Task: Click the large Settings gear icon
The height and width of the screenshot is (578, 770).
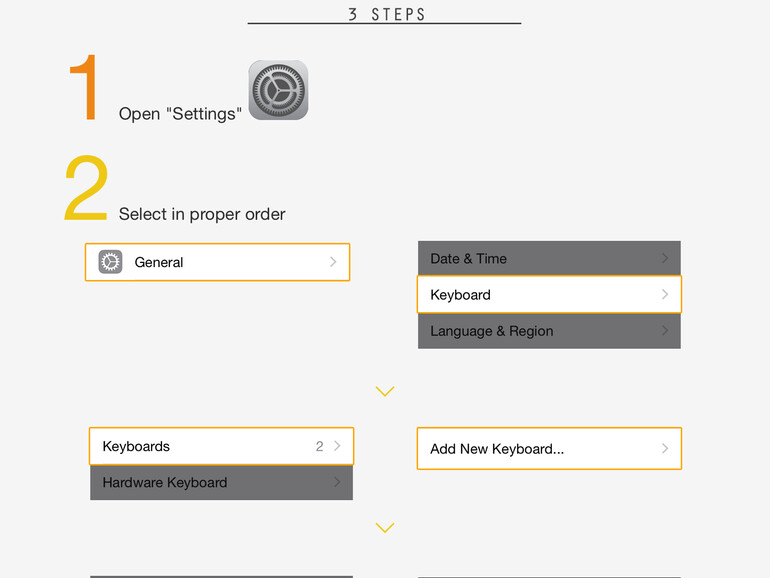Action: point(278,90)
